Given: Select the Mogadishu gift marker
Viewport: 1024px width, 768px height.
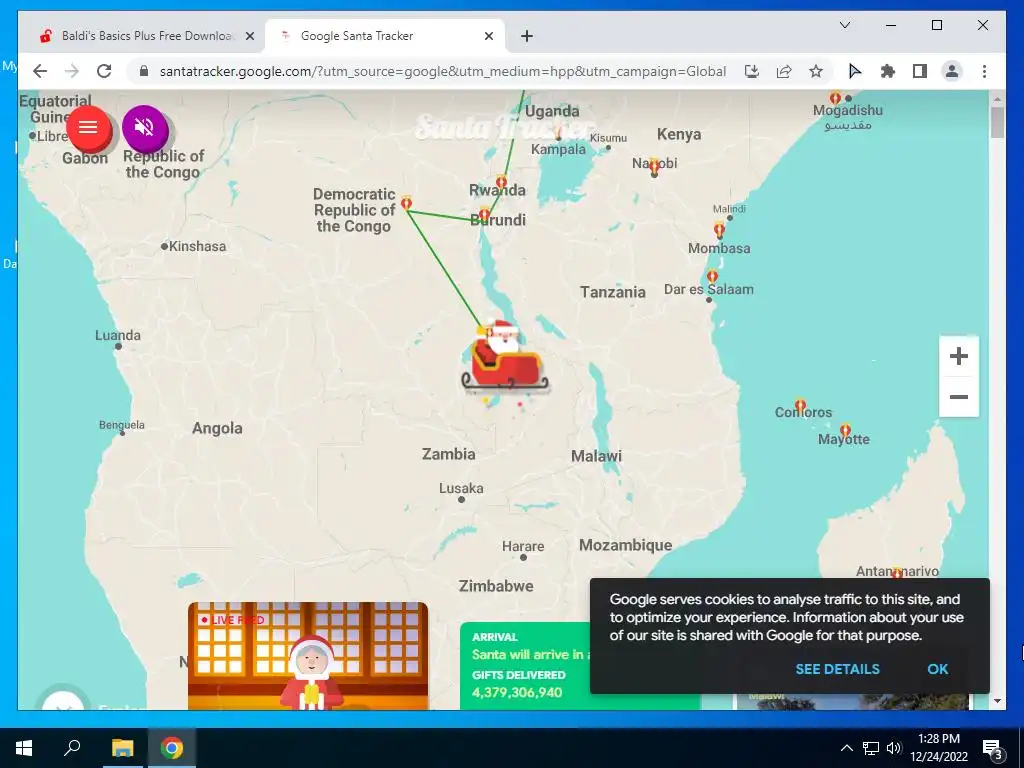Looking at the screenshot, I should pos(835,98).
